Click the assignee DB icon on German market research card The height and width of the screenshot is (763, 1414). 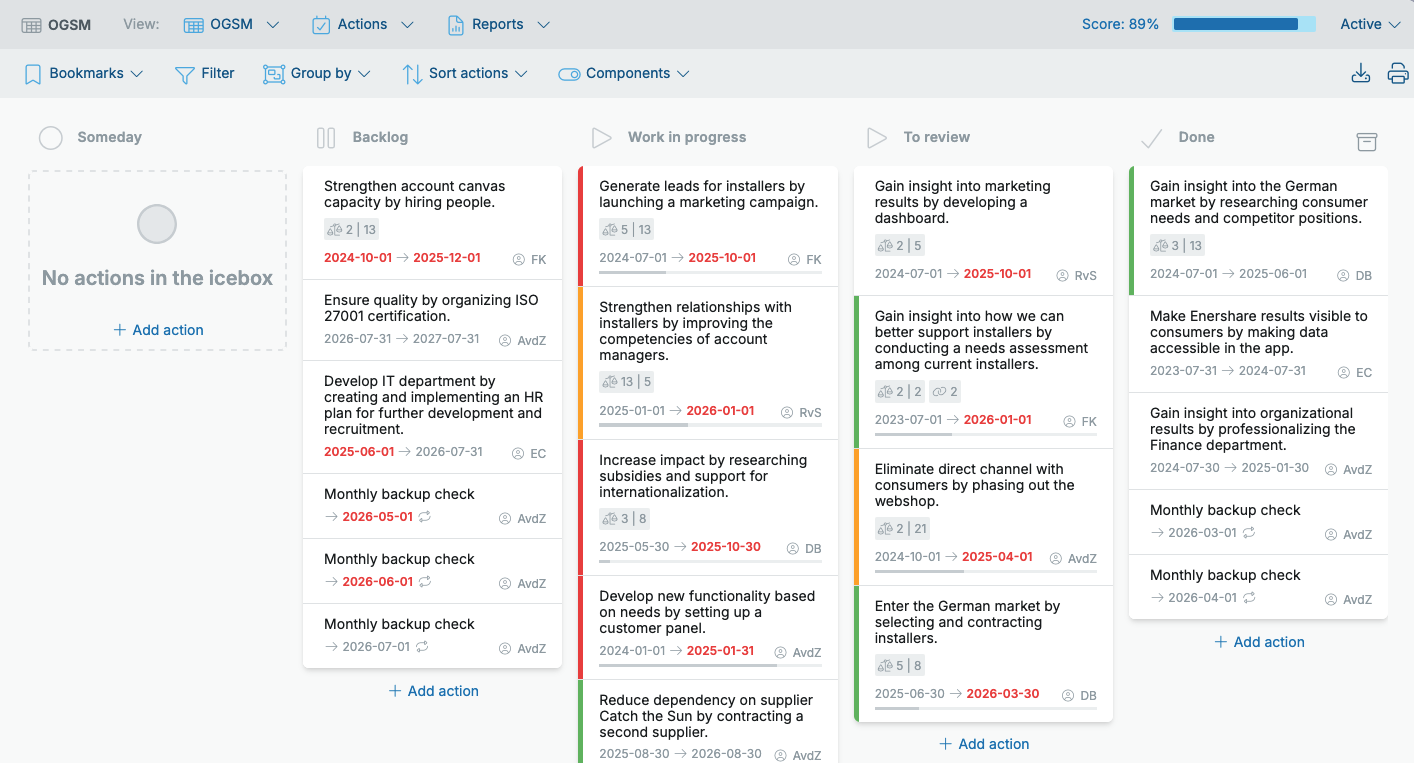tap(1344, 275)
